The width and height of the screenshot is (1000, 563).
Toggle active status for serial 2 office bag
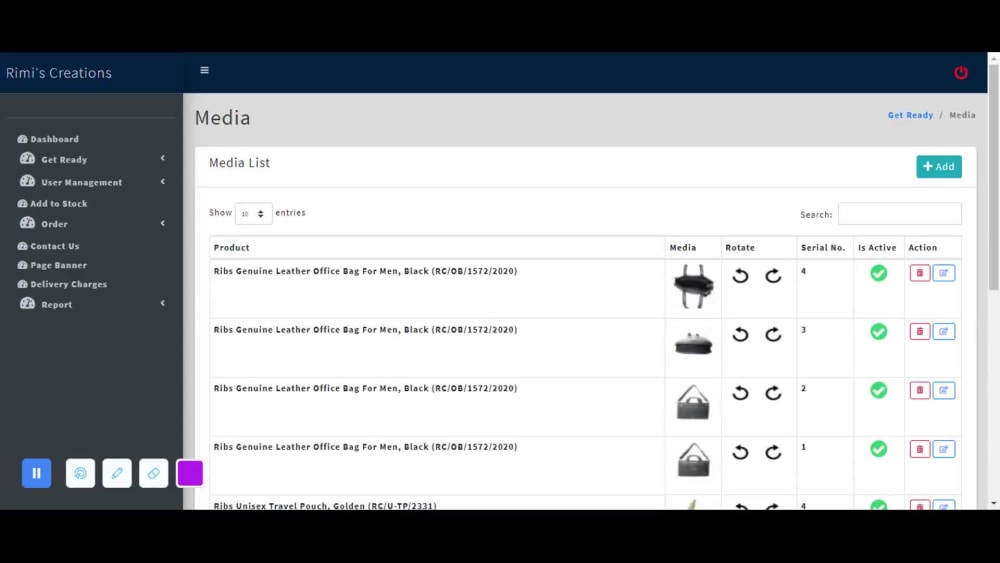(878, 390)
